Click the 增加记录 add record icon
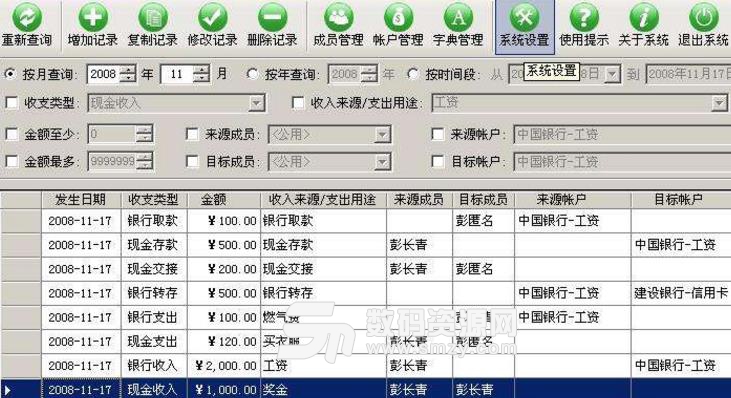Image resolution: width=731 pixels, height=398 pixels. pyautogui.click(x=93, y=18)
